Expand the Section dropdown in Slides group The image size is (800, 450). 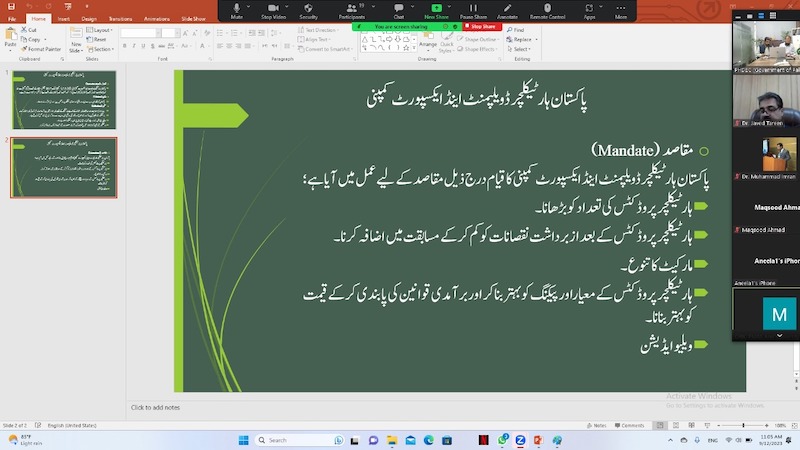point(103,48)
